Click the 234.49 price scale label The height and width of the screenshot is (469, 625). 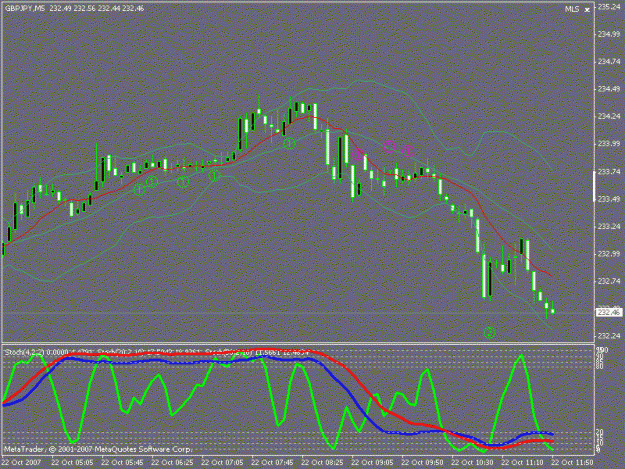point(609,89)
